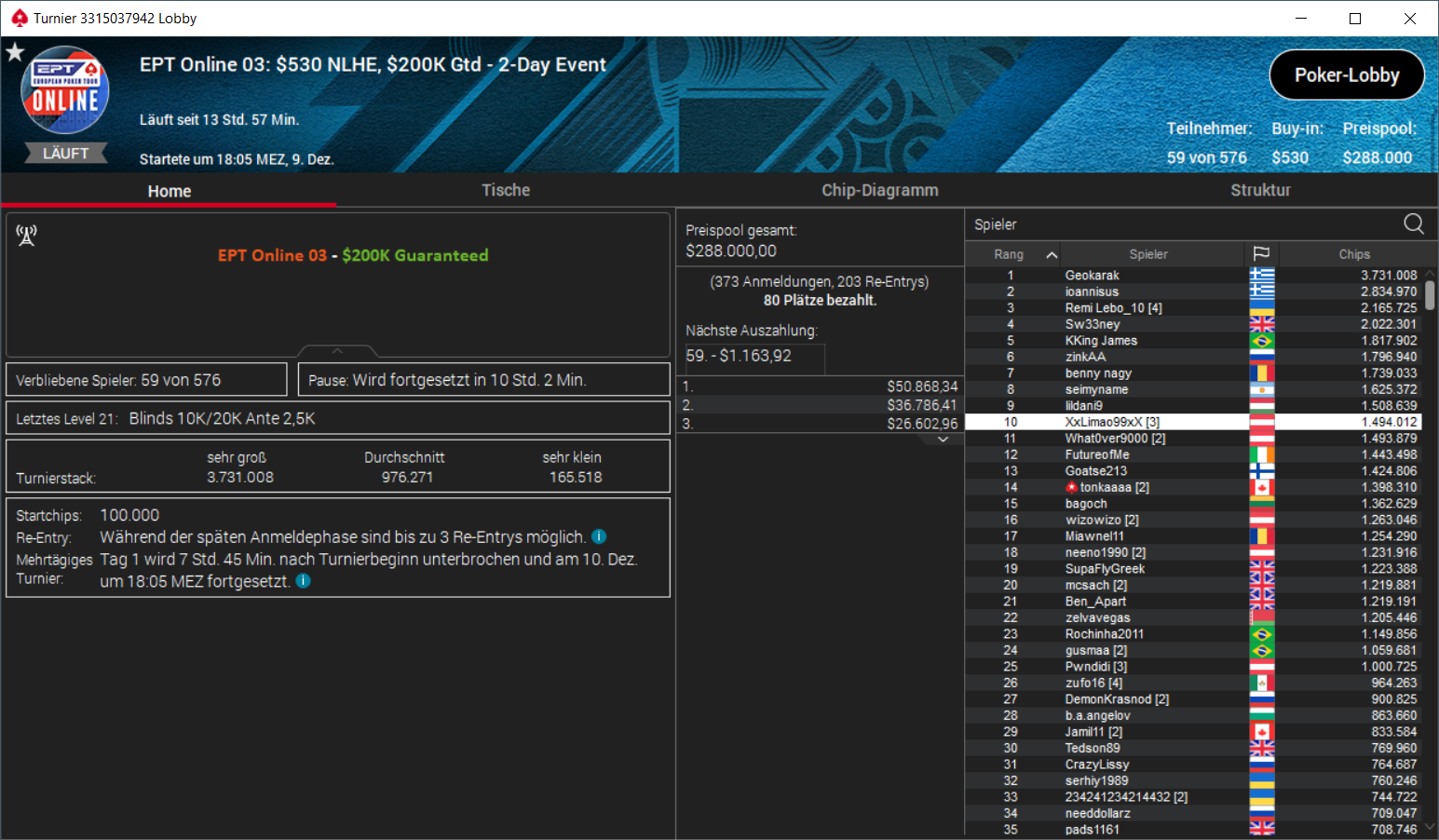Select player wizowizo row

coord(1194,520)
